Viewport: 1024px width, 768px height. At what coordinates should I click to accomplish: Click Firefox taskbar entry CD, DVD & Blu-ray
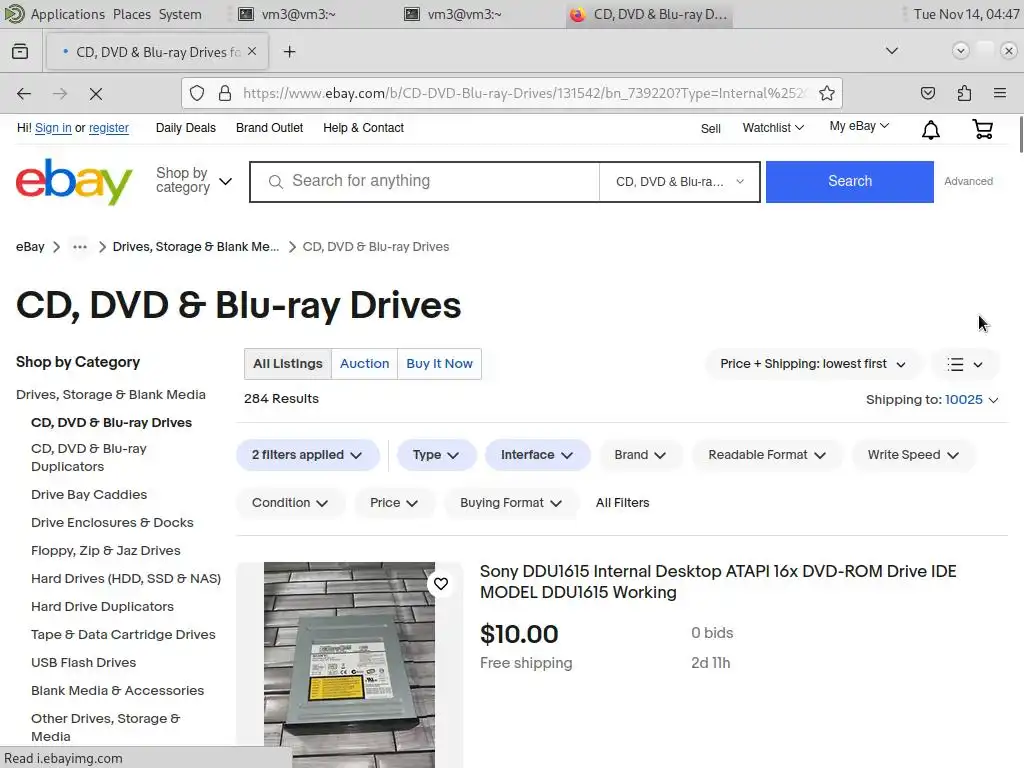(650, 14)
